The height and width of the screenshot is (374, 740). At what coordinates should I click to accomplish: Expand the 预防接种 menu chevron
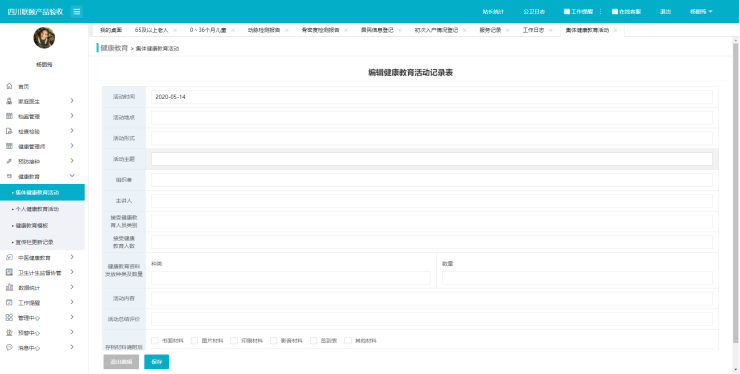72,161
